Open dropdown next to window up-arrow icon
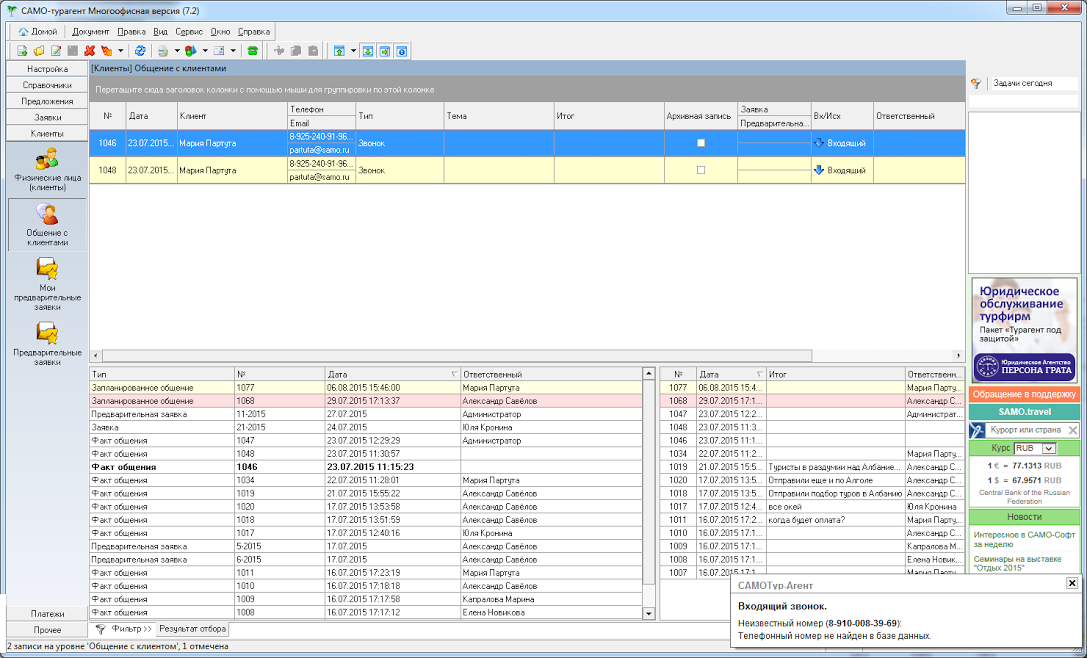 pyautogui.click(x=354, y=51)
